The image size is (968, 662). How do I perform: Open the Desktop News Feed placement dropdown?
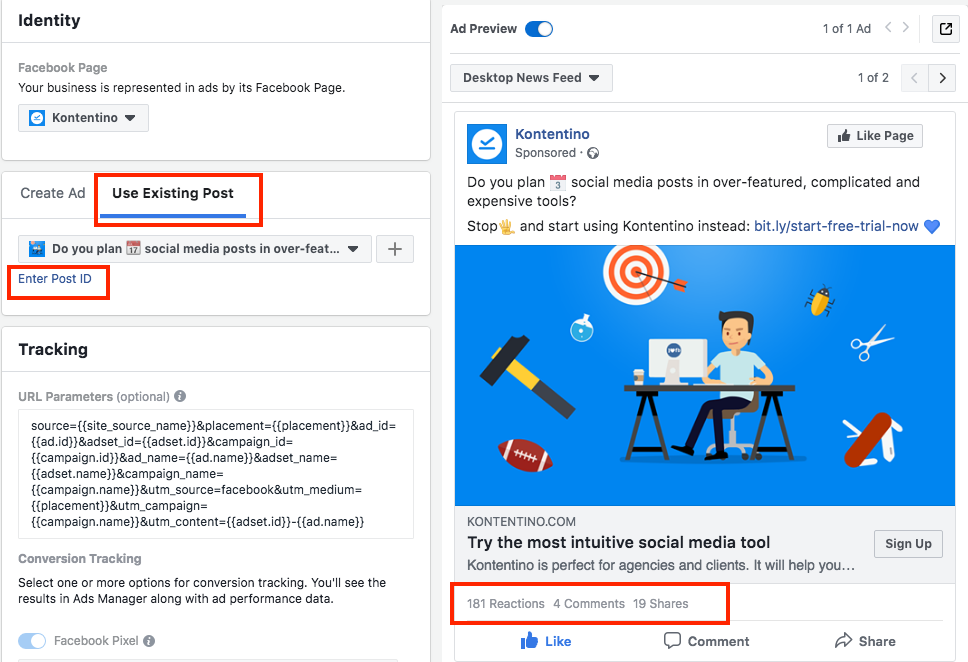click(531, 78)
